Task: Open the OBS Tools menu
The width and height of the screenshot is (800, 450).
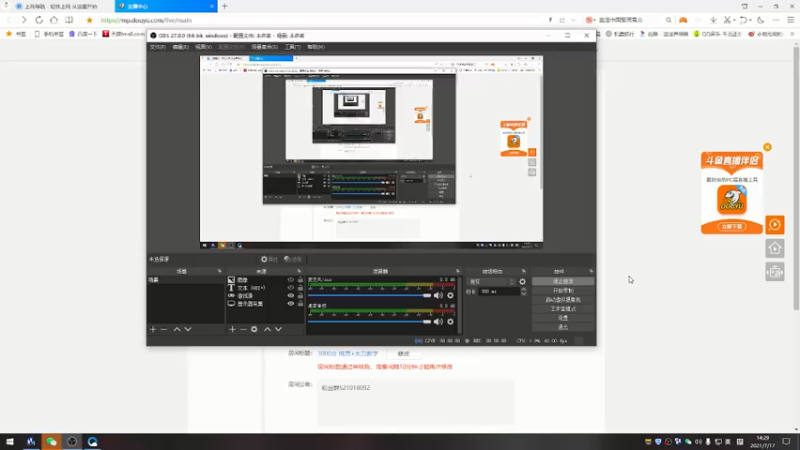Action: point(292,47)
